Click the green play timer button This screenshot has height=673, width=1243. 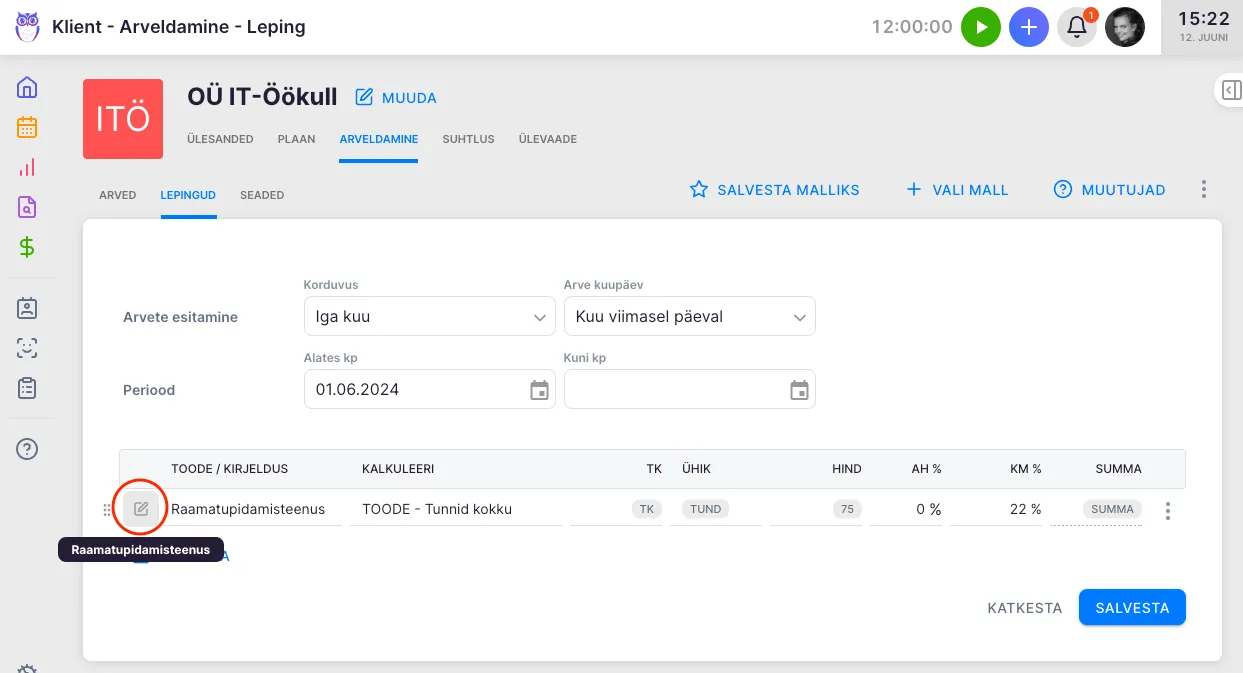point(980,27)
